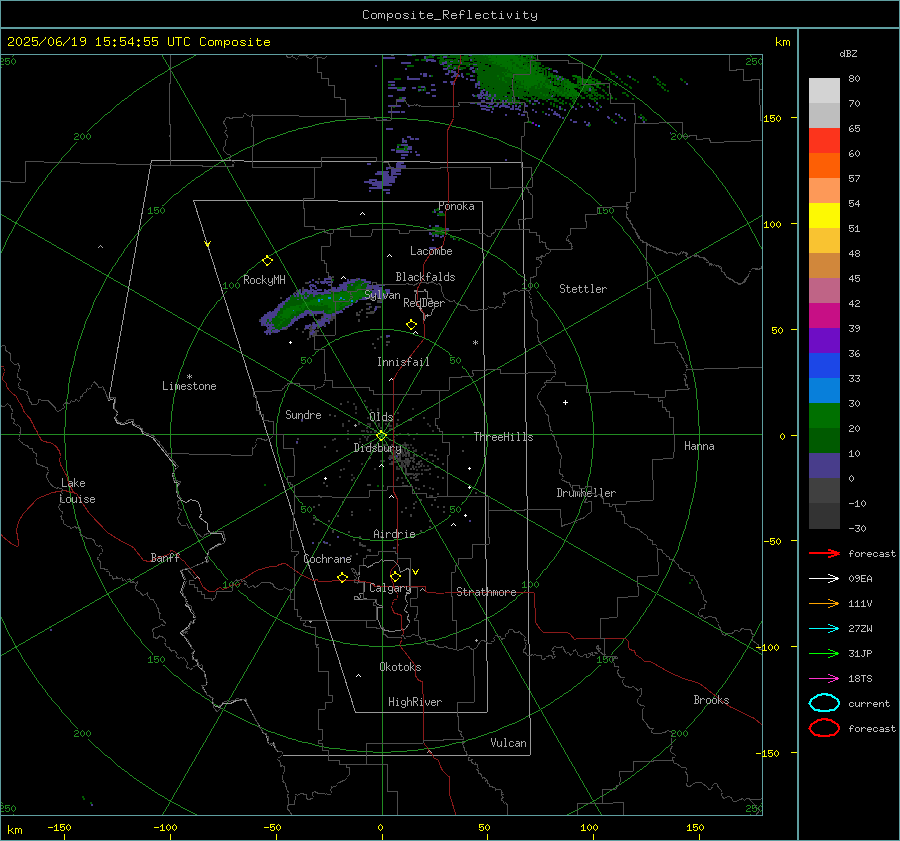The width and height of the screenshot is (900, 841).
Task: Click the yellow radar-site diamond at map center
Action: (381, 436)
